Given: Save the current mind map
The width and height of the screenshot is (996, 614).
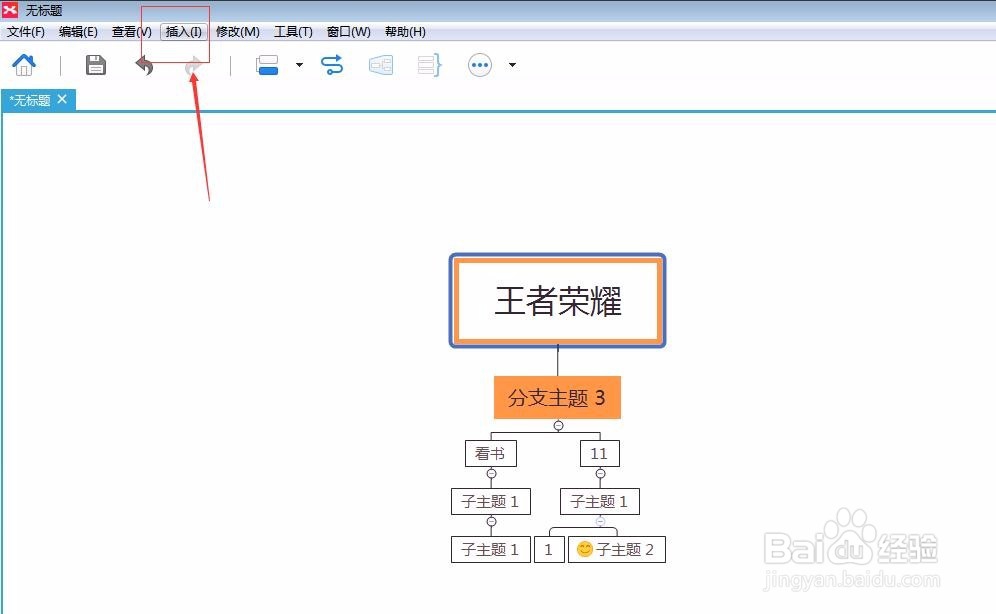Looking at the screenshot, I should click(x=94, y=64).
